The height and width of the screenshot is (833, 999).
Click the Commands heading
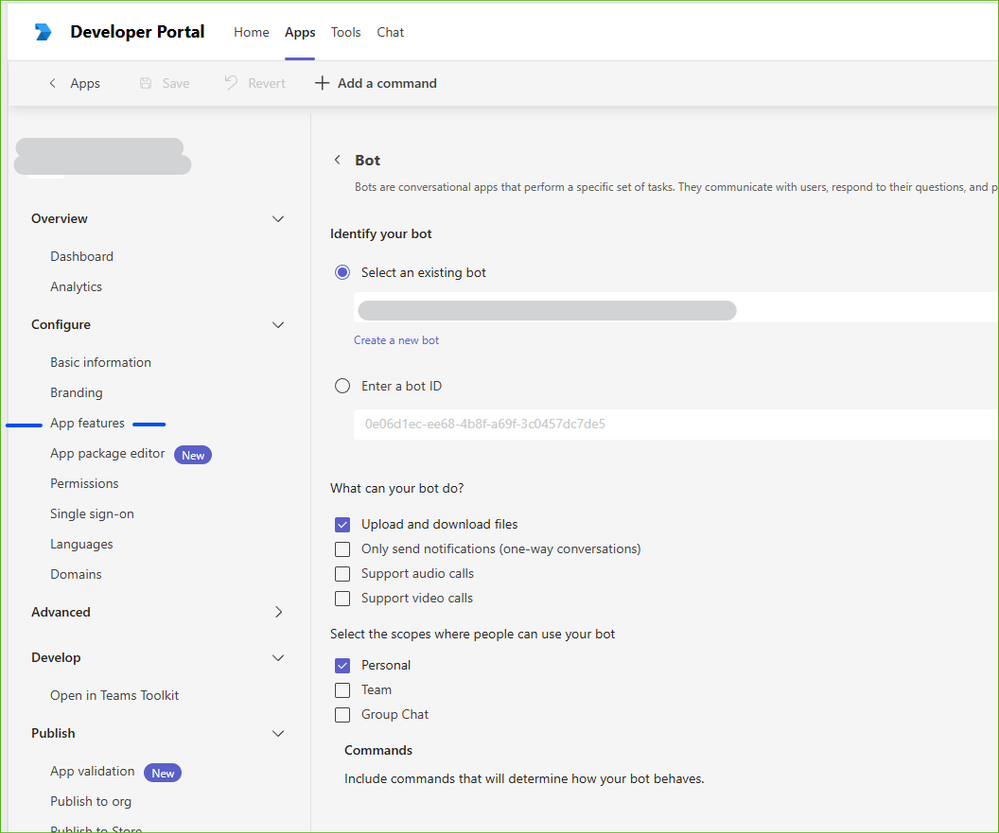378,751
